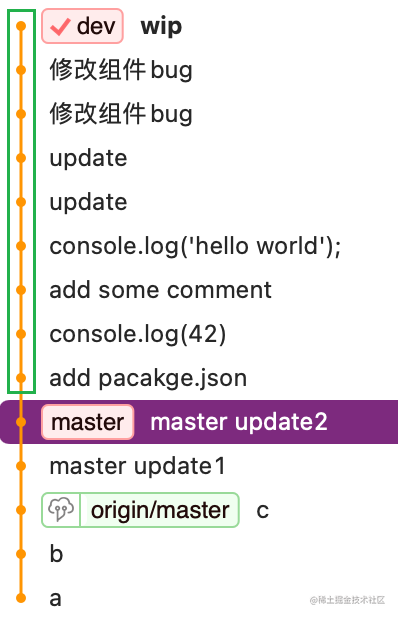Select commit a
This screenshot has width=398, height=618.
(56, 599)
